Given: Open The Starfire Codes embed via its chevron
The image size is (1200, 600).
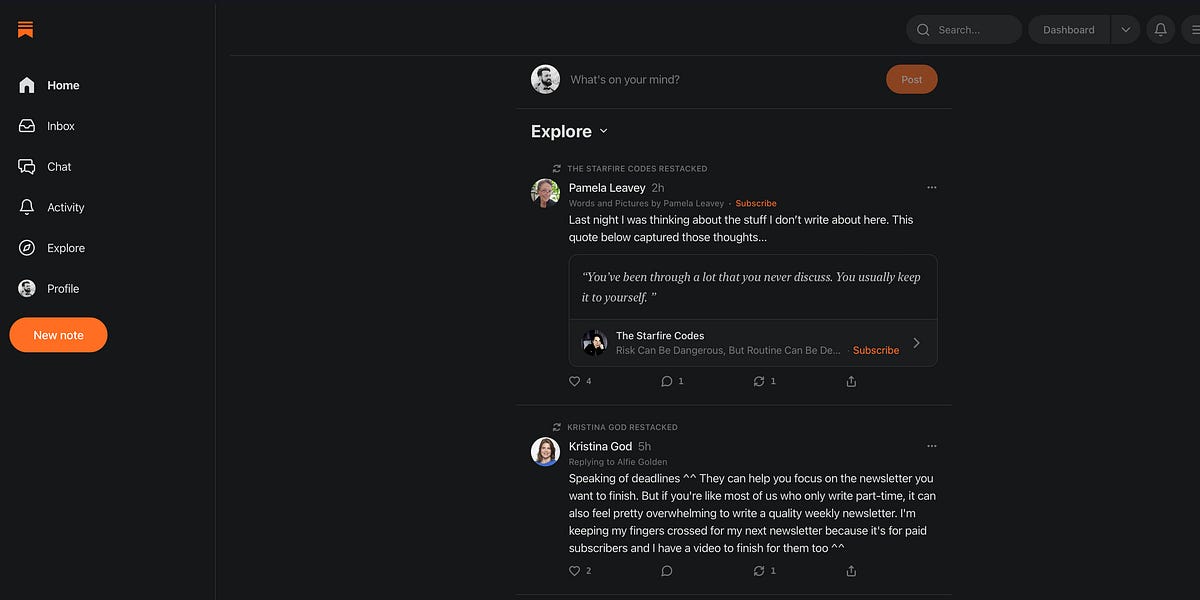Looking at the screenshot, I should 916,343.
